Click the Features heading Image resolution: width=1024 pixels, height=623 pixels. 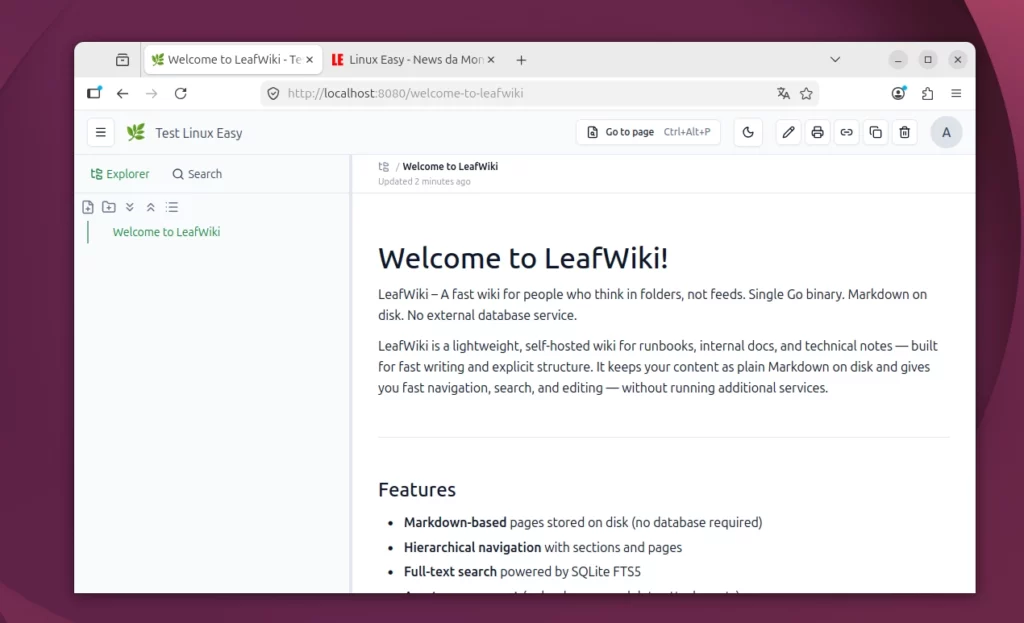pos(417,490)
